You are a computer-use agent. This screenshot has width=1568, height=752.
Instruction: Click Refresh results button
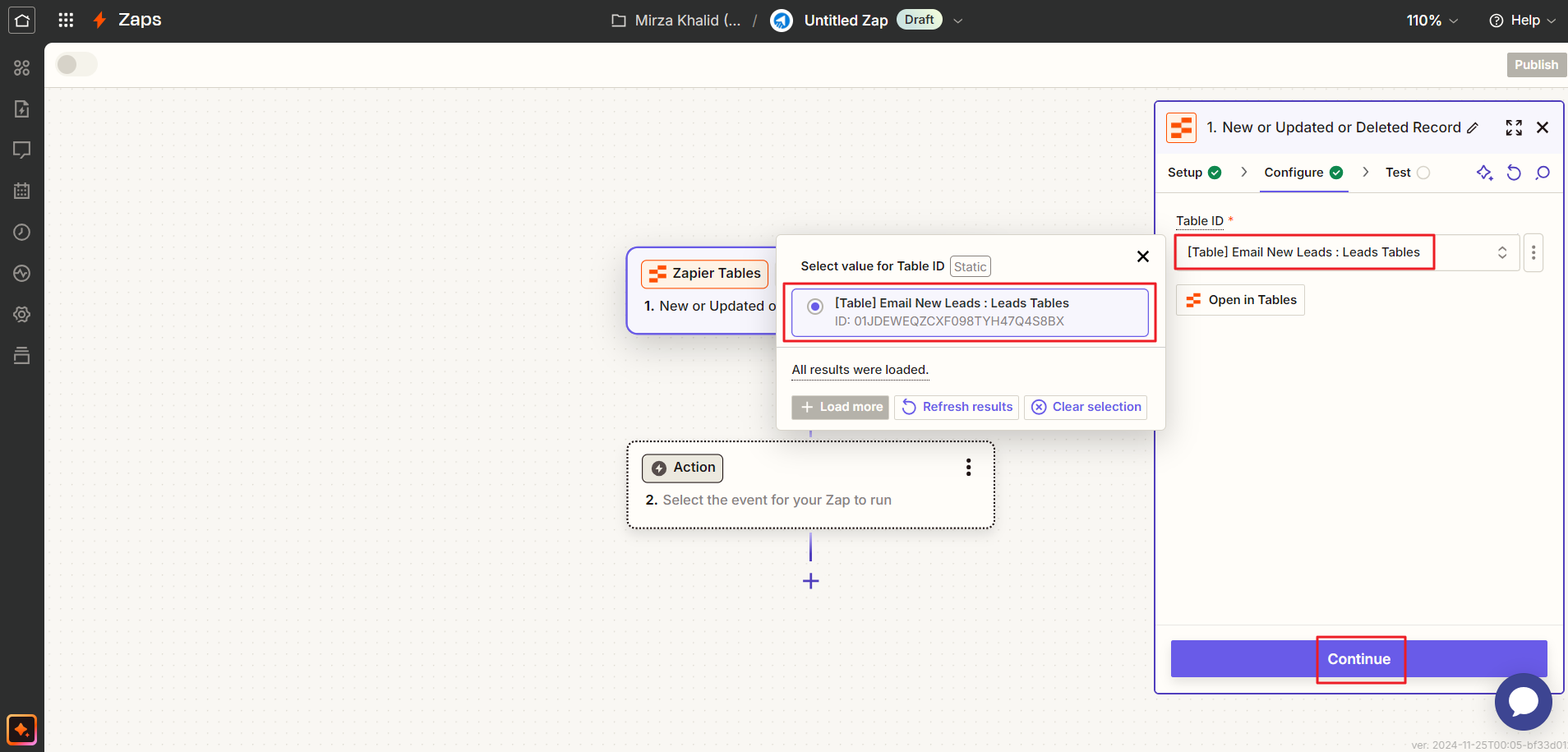[x=957, y=407]
